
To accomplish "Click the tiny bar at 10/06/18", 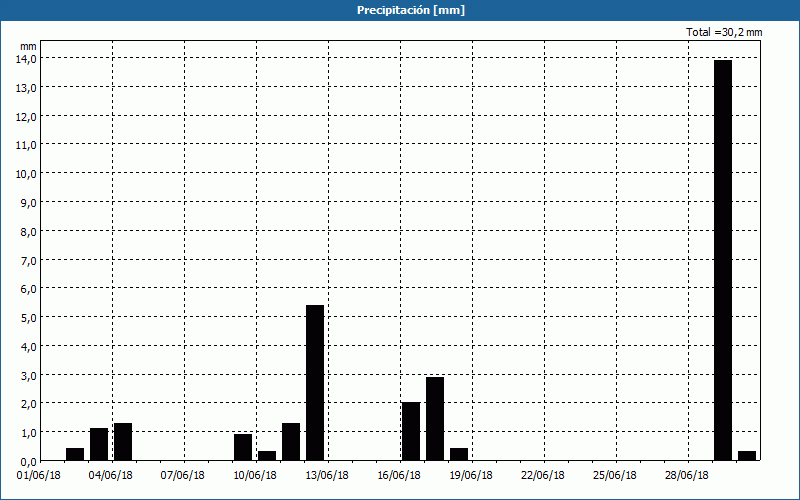I will coord(267,456).
